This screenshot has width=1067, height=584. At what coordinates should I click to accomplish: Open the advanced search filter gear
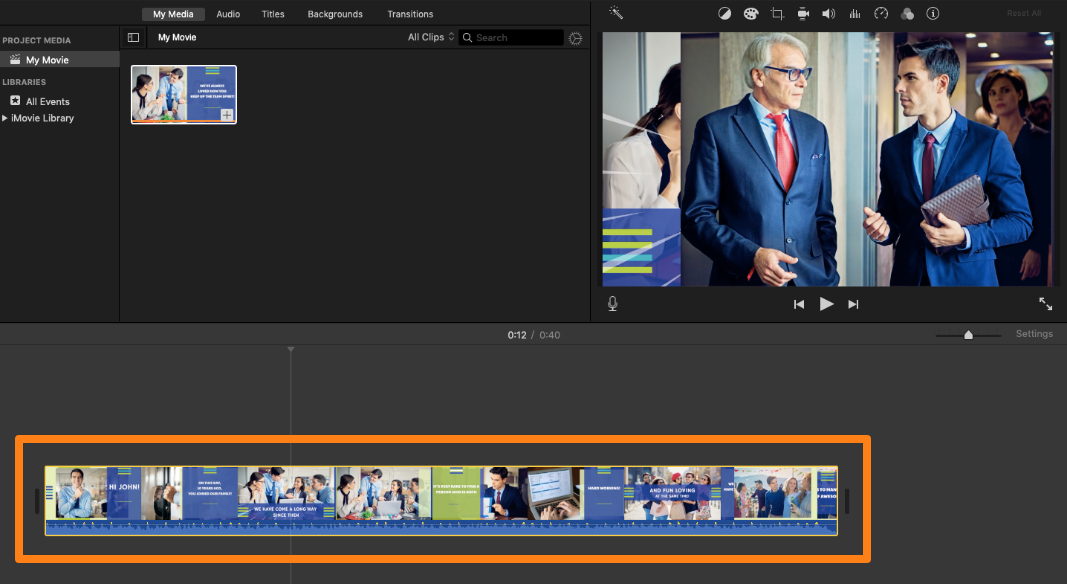(x=575, y=37)
